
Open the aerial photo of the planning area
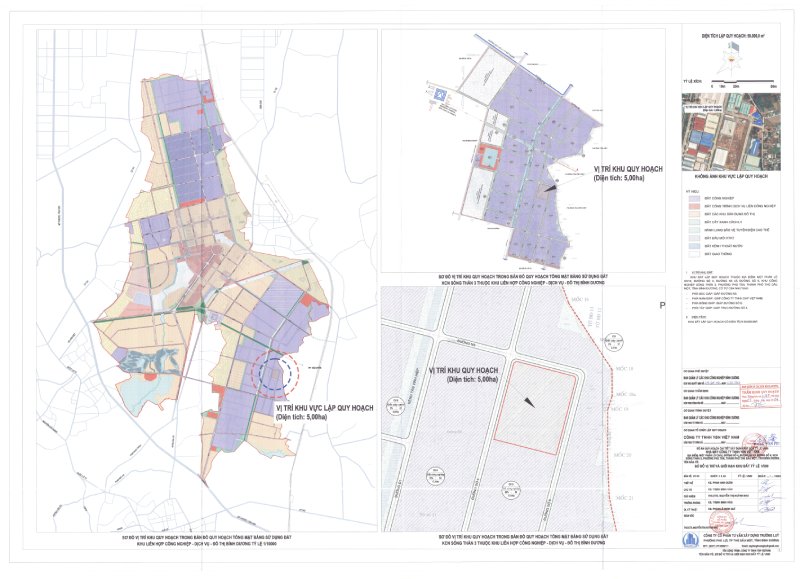(x=731, y=132)
